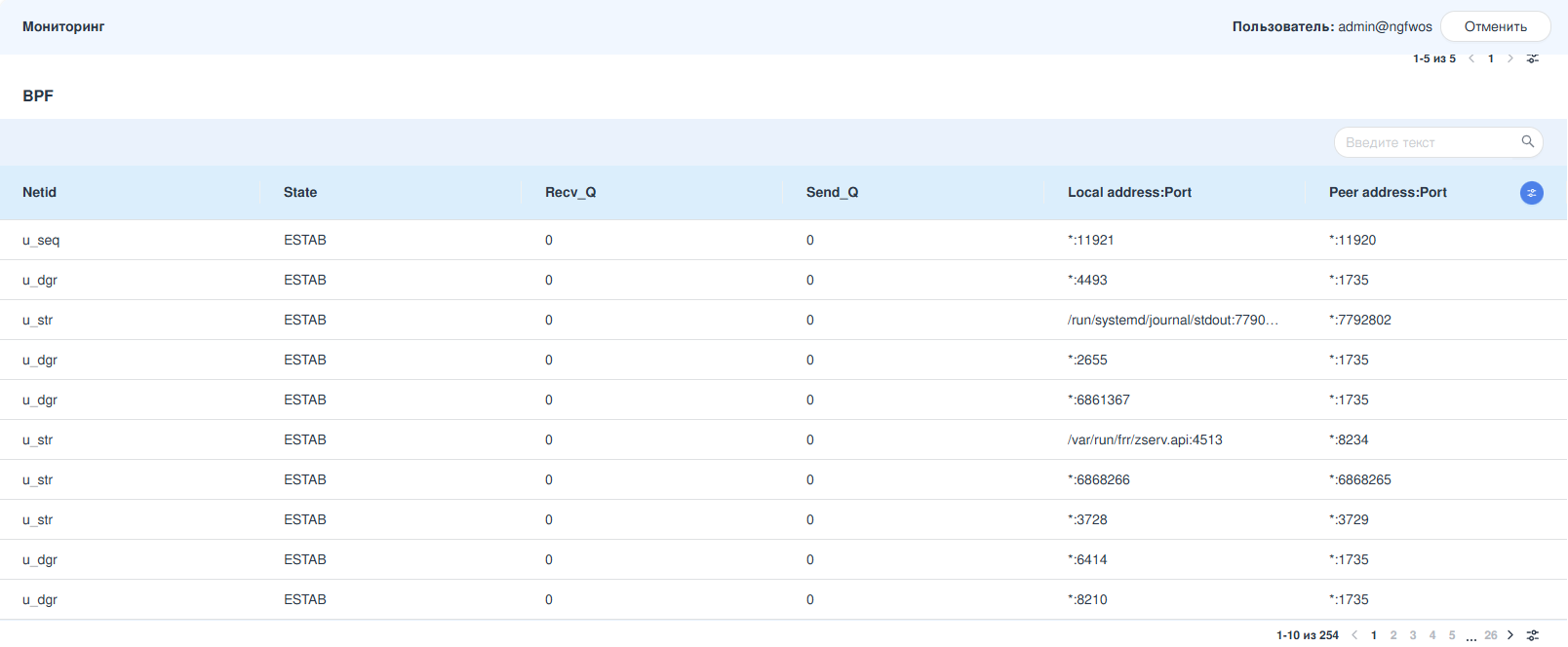Image resolution: width=1568 pixels, height=647 pixels.
Task: Open bottom pagination settings icon
Action: pyautogui.click(x=1533, y=635)
